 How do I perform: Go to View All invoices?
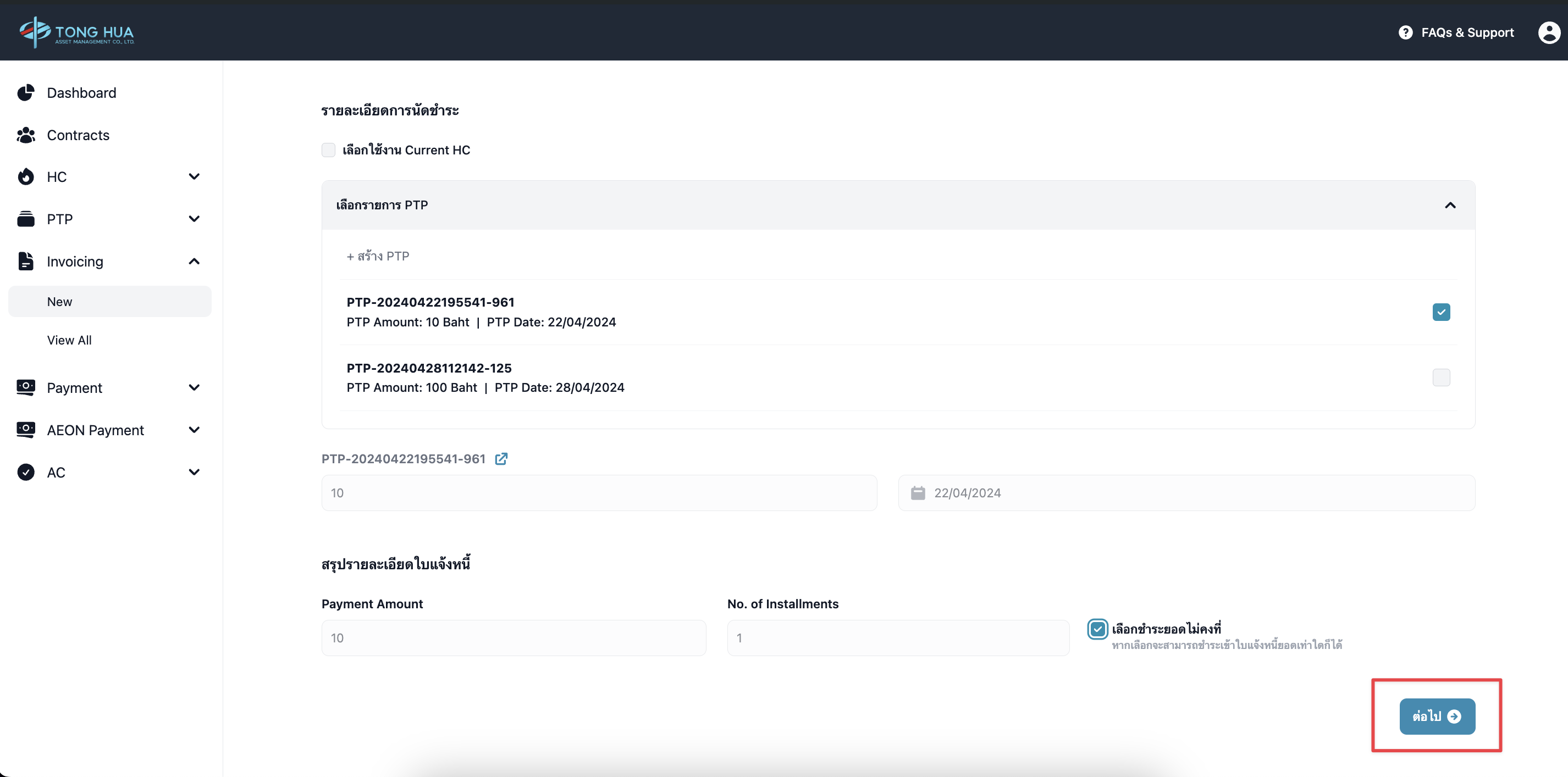point(69,340)
